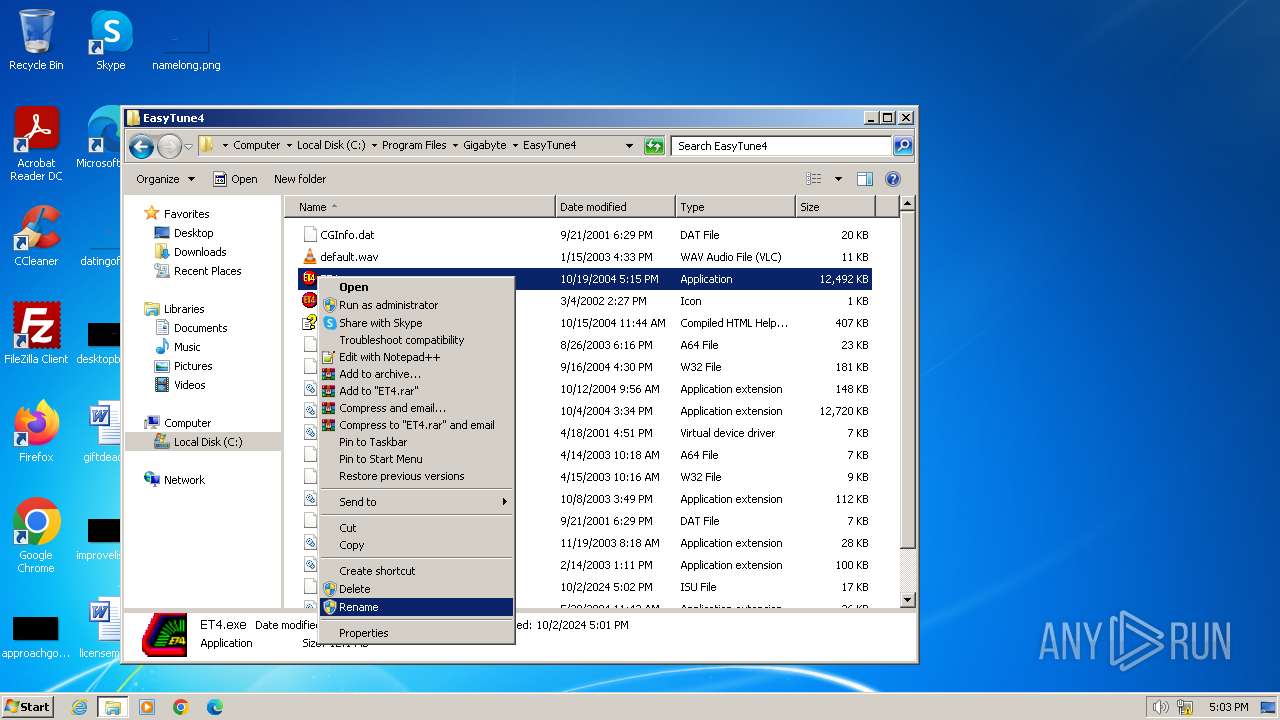Choose Pin to Start Menu
Viewport: 1280px width, 720px height.
point(416,459)
